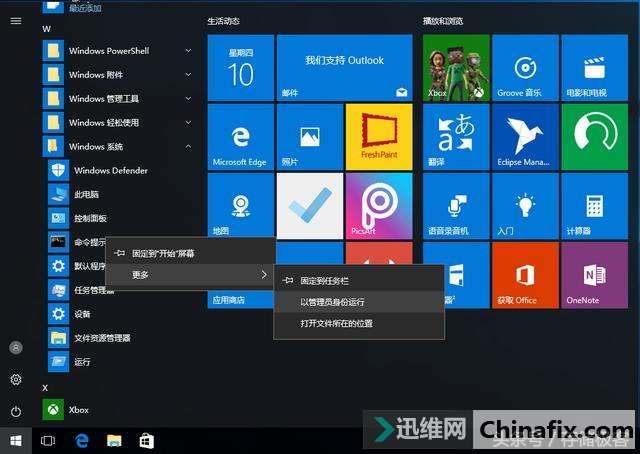Open File Explorer from taskbar
Image resolution: width=640 pixels, height=454 pixels.
(x=114, y=441)
